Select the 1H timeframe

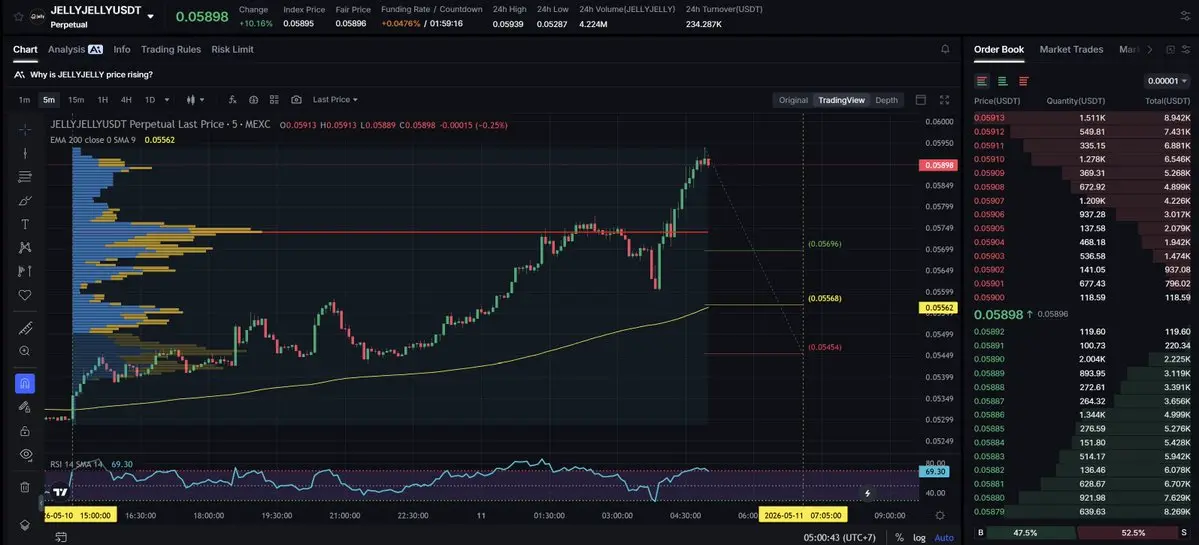102,99
